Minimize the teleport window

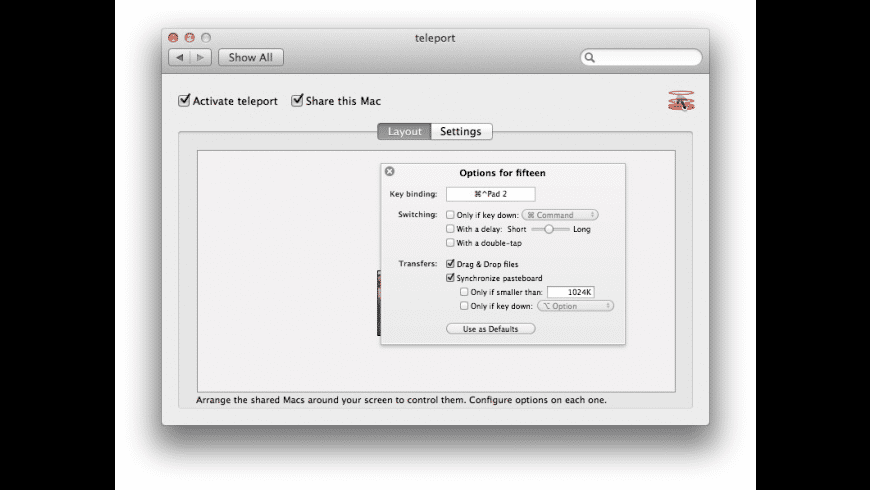(x=190, y=38)
